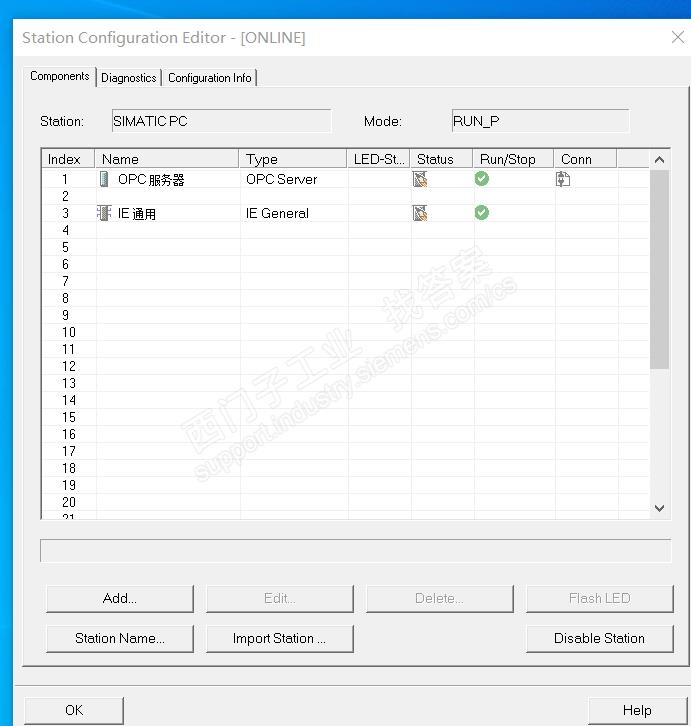The height and width of the screenshot is (726, 691).
Task: Click the status icon in the OPC Server row
Action: tap(420, 179)
